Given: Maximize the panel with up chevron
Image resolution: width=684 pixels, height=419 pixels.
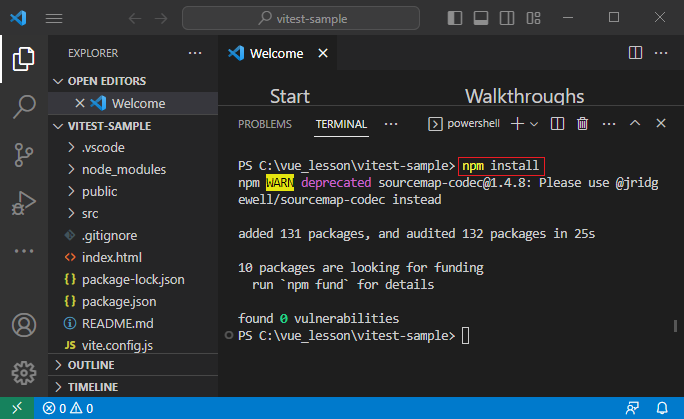Looking at the screenshot, I should click(635, 123).
